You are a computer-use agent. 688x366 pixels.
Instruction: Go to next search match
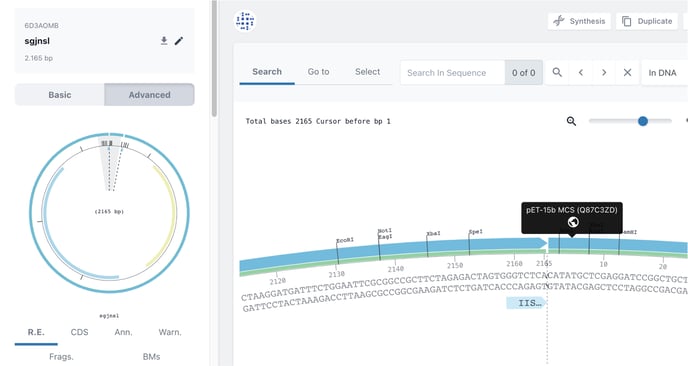click(x=604, y=72)
